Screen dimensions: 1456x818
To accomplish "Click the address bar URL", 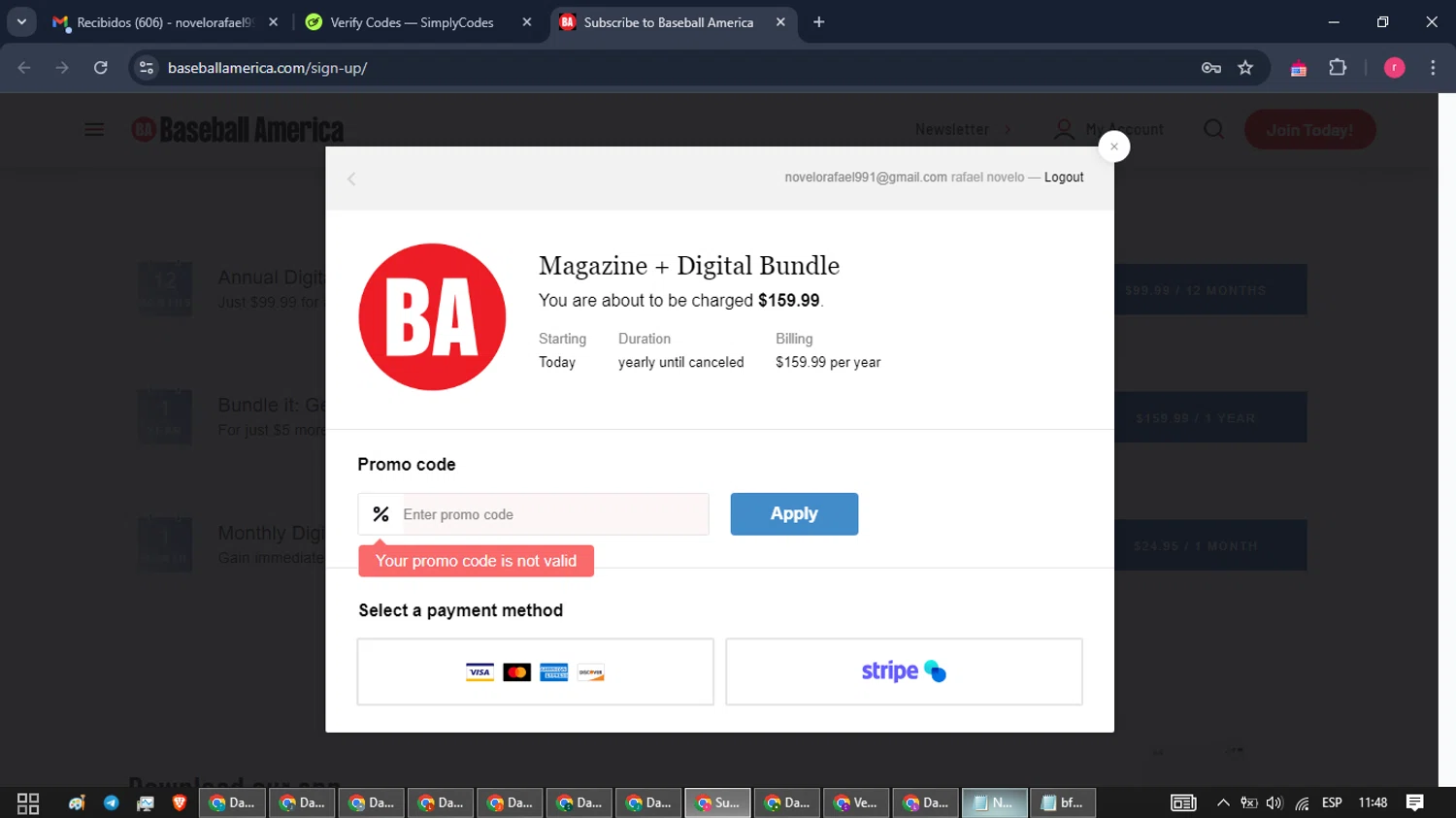I will pos(267,68).
